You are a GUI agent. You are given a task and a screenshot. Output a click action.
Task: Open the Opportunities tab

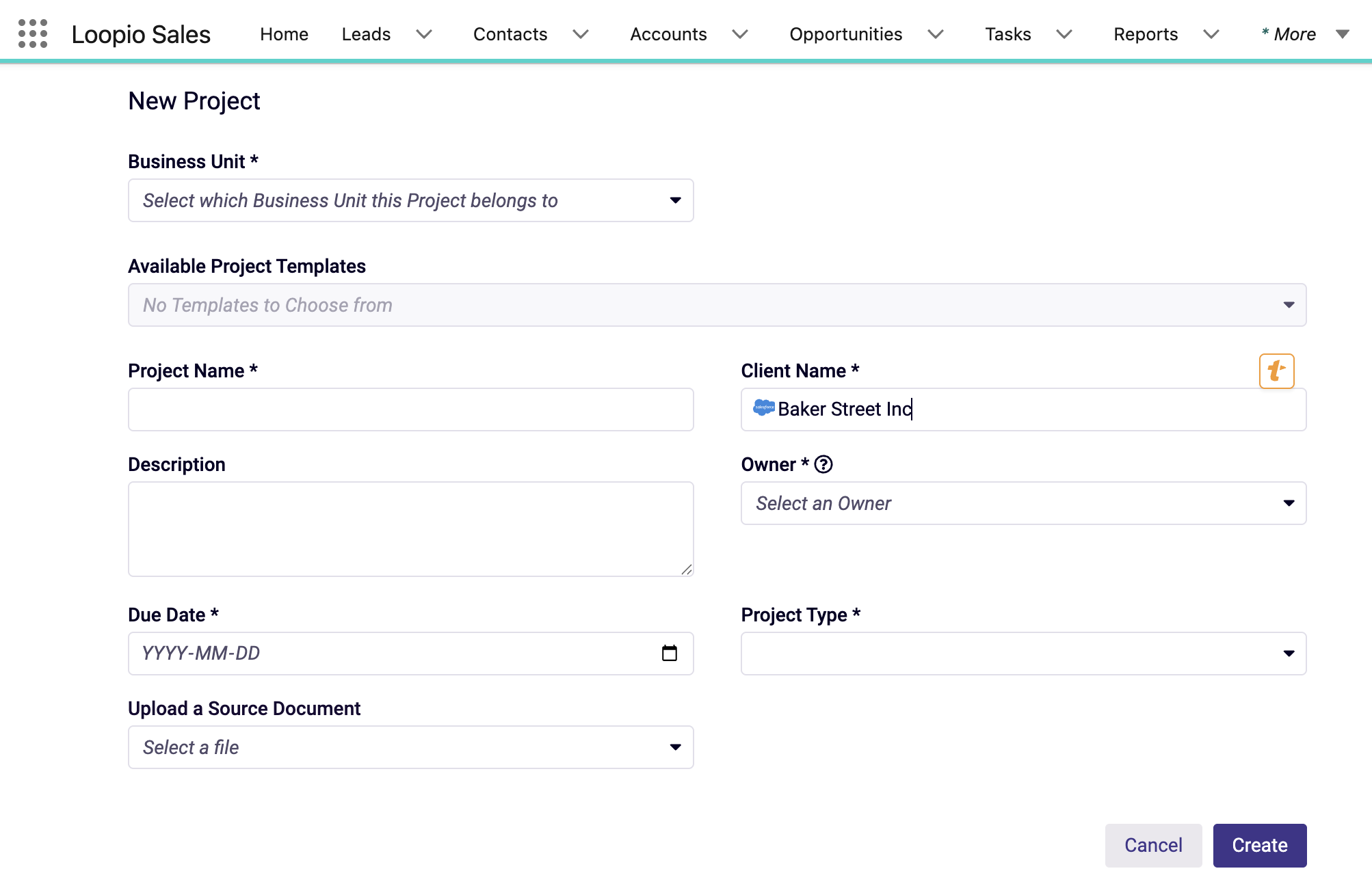click(846, 34)
